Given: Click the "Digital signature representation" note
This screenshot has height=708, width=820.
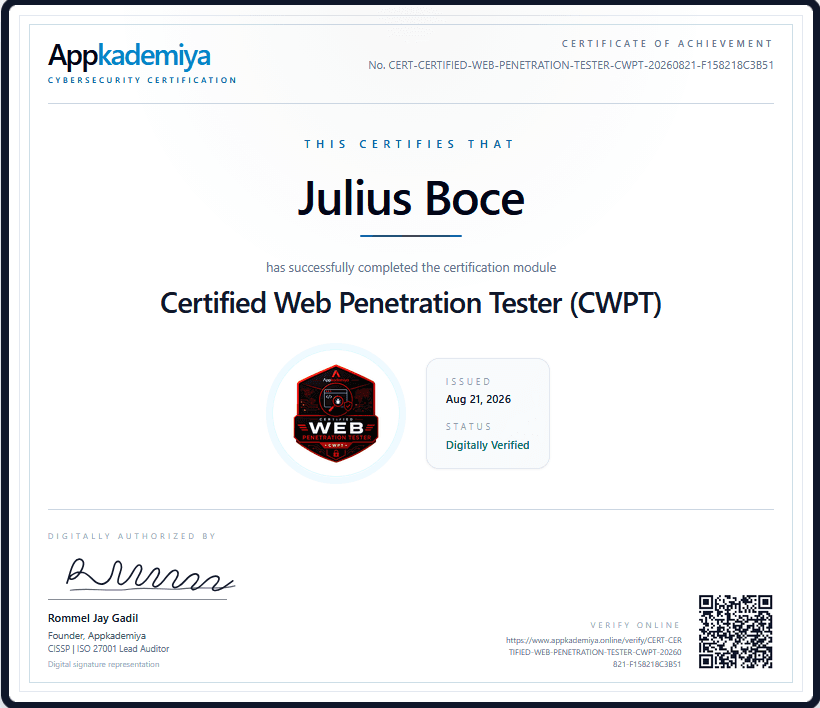Looking at the screenshot, I should (104, 664).
